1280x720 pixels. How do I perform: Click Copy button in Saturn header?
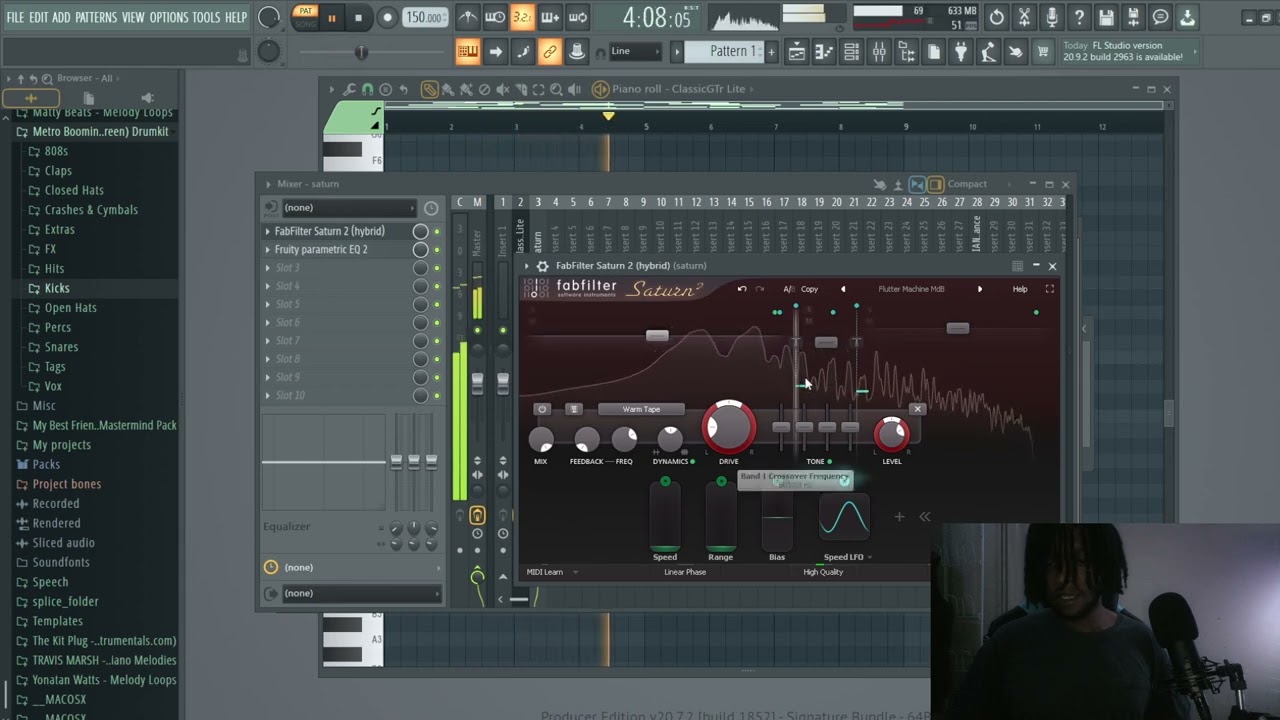[x=809, y=289]
